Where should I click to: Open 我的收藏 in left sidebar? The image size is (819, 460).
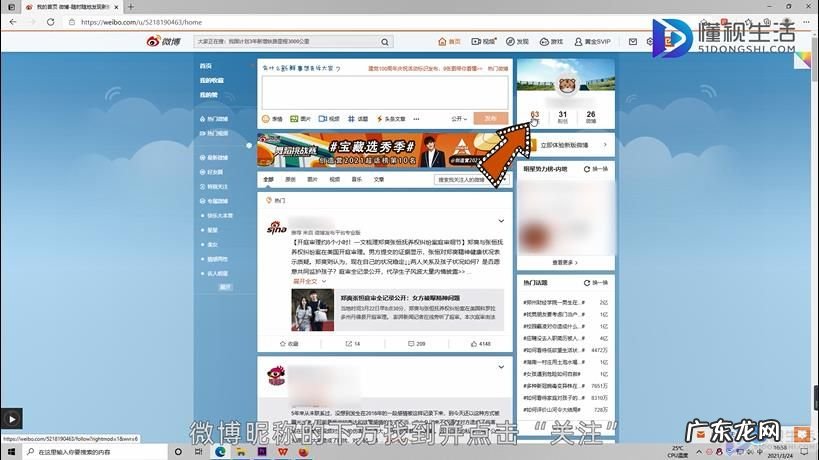click(212, 80)
